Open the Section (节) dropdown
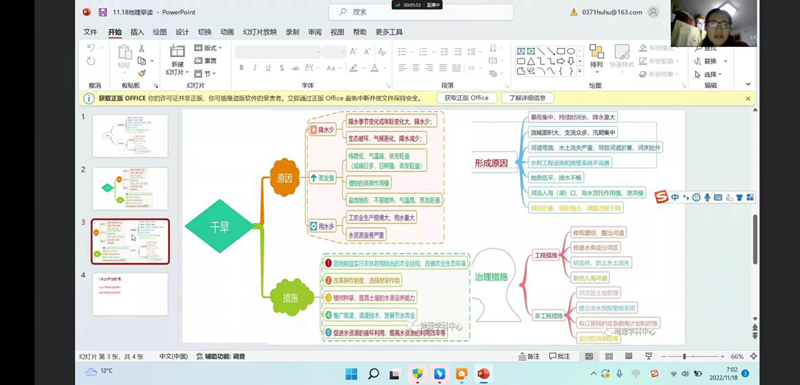 [x=205, y=73]
